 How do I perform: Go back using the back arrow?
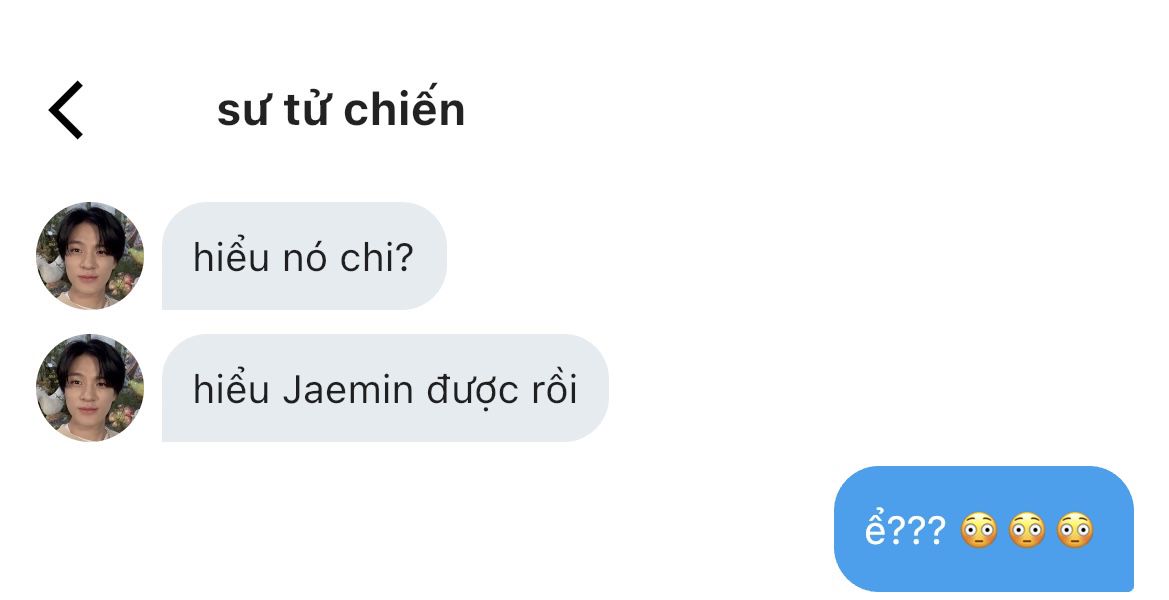point(66,110)
